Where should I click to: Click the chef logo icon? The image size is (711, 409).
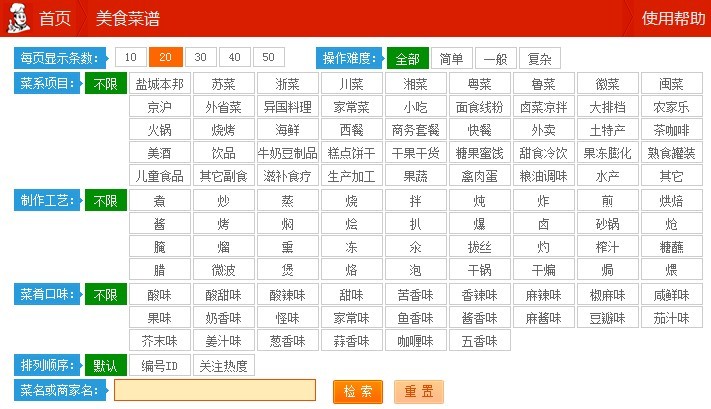[17, 18]
